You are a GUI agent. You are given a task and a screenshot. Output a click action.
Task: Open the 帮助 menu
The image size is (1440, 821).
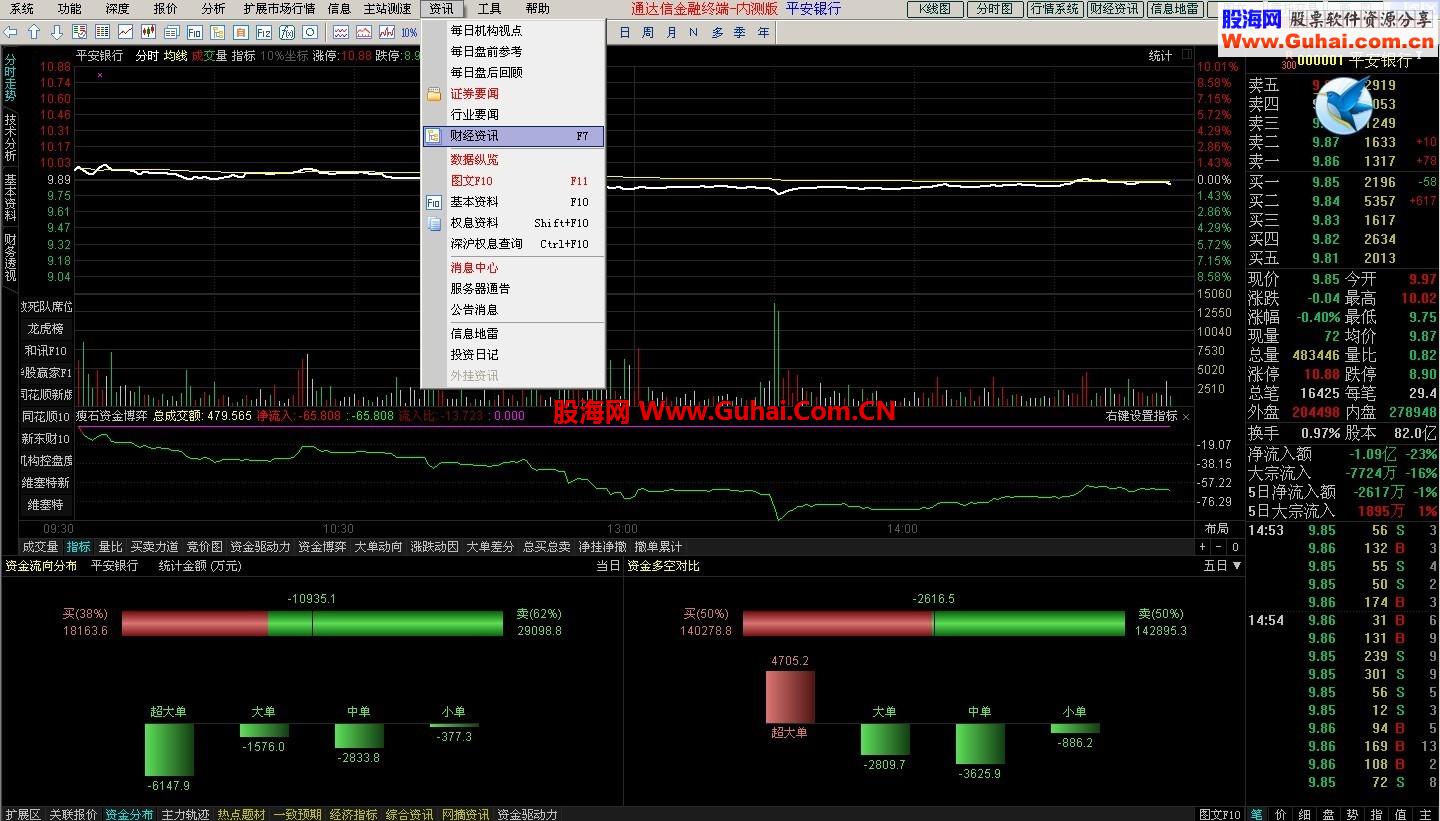(537, 9)
